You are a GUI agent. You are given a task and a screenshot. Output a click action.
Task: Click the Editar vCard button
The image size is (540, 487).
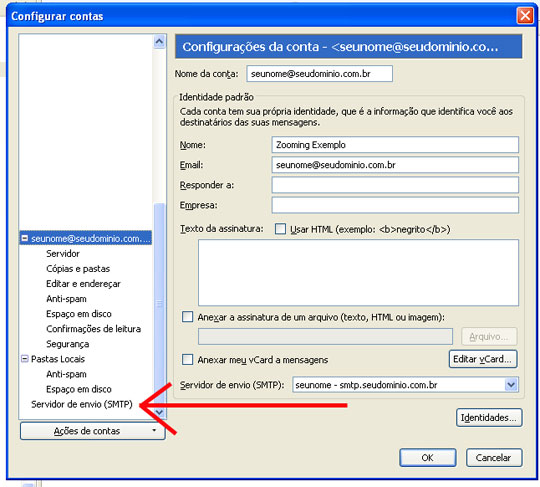[483, 359]
